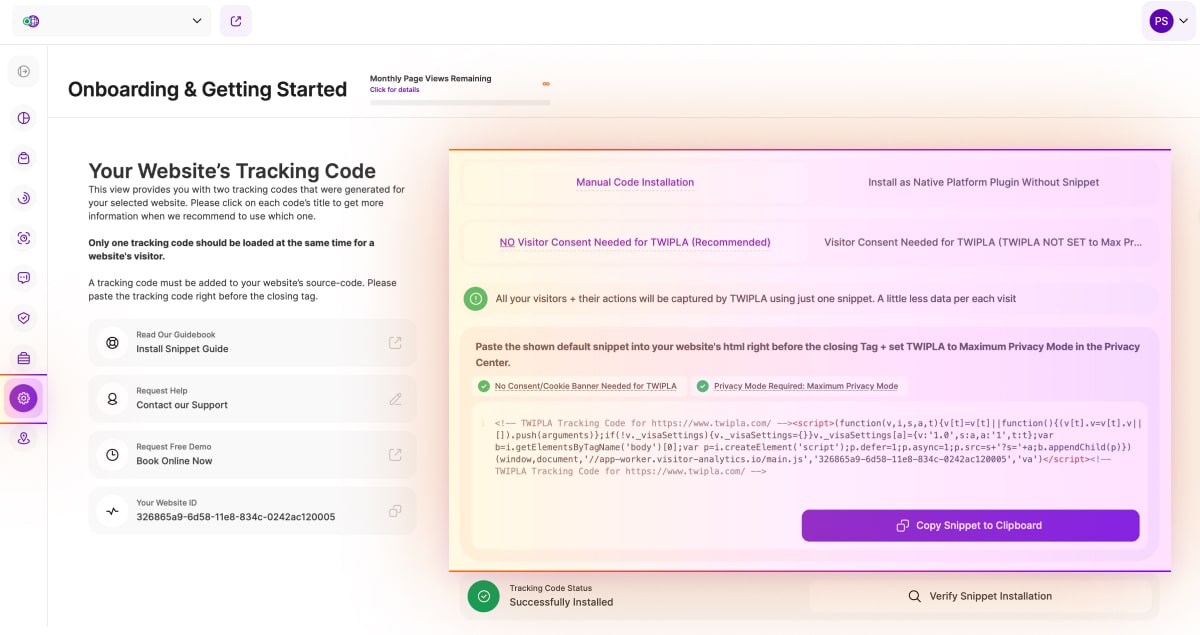
Task: Open website in new tab icon
Action: 236,21
